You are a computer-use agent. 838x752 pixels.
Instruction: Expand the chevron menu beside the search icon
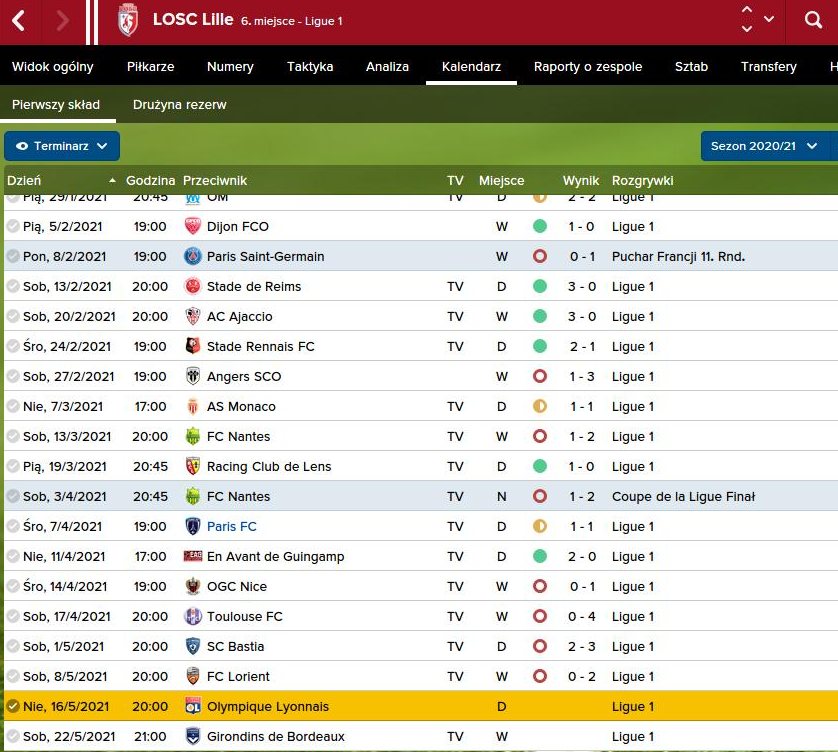point(768,20)
